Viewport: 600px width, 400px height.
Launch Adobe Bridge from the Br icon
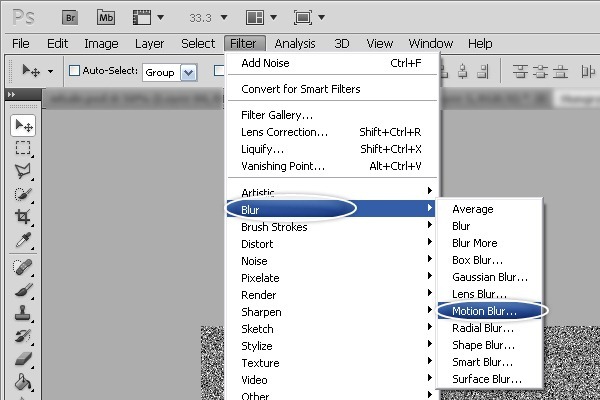(70, 18)
